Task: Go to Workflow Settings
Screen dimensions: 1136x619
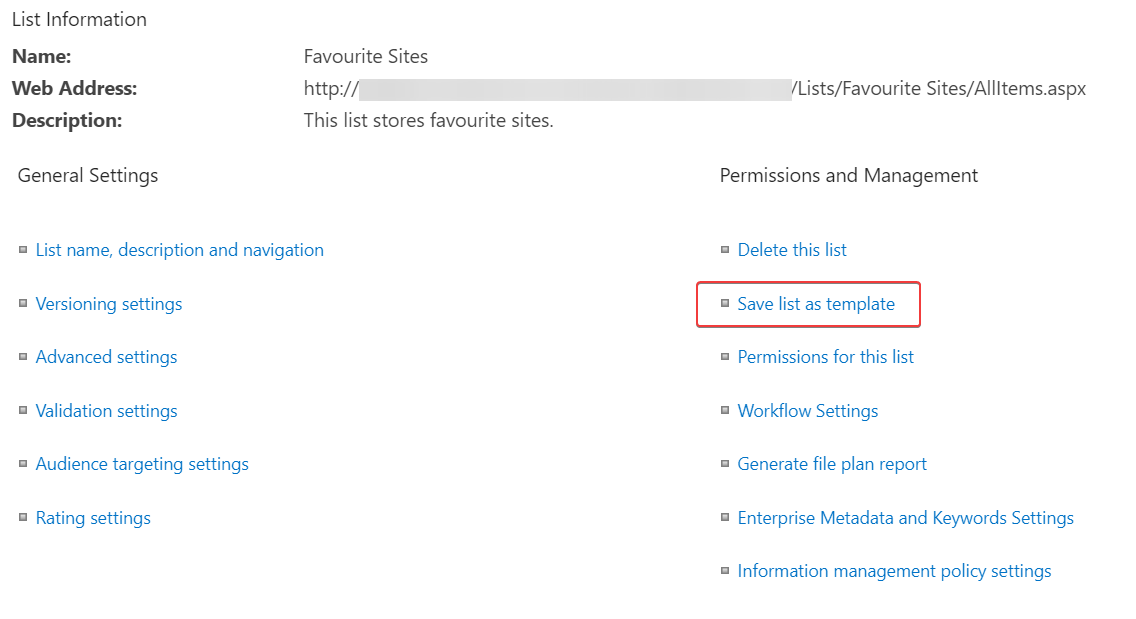Action: point(808,411)
